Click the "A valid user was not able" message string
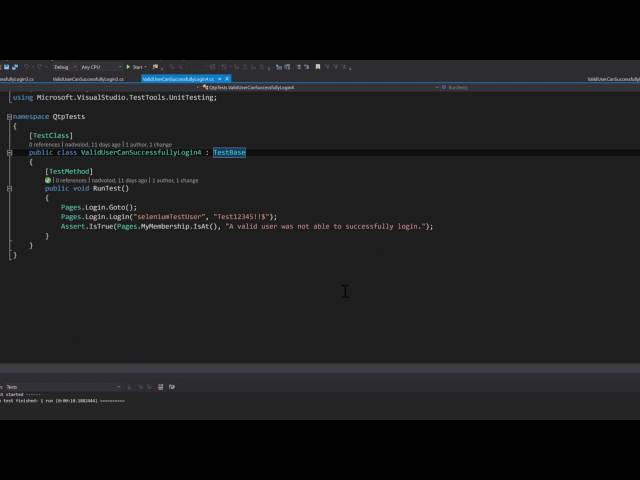The width and height of the screenshot is (640, 480). [326, 227]
